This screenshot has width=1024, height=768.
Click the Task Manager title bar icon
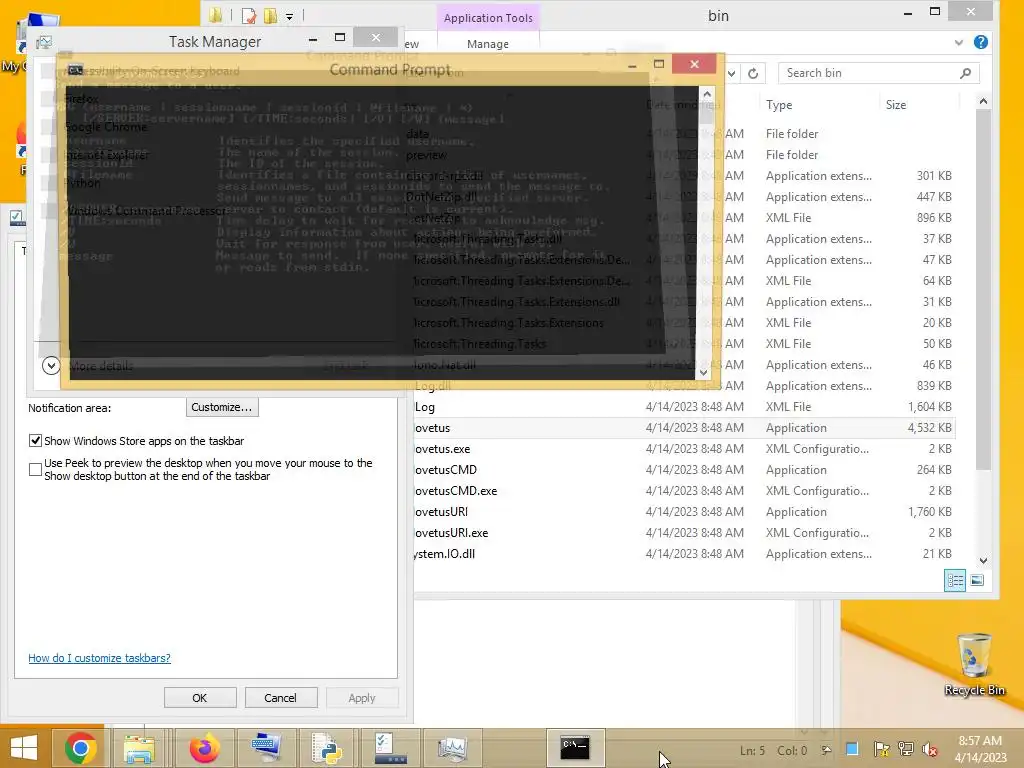(x=44, y=42)
